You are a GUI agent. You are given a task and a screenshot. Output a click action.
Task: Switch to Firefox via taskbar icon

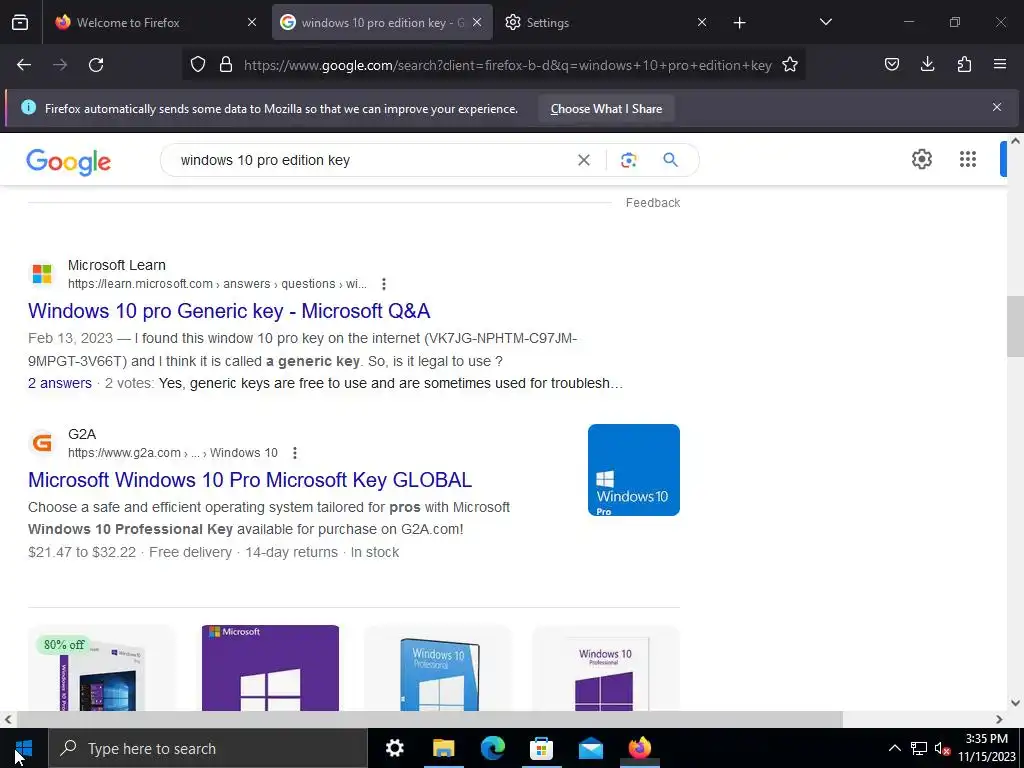click(x=639, y=748)
